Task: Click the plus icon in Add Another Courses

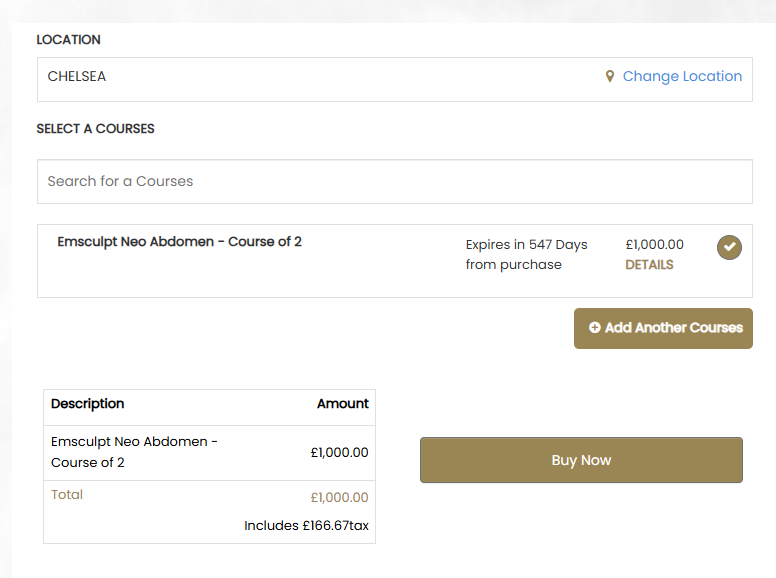Action: [594, 328]
